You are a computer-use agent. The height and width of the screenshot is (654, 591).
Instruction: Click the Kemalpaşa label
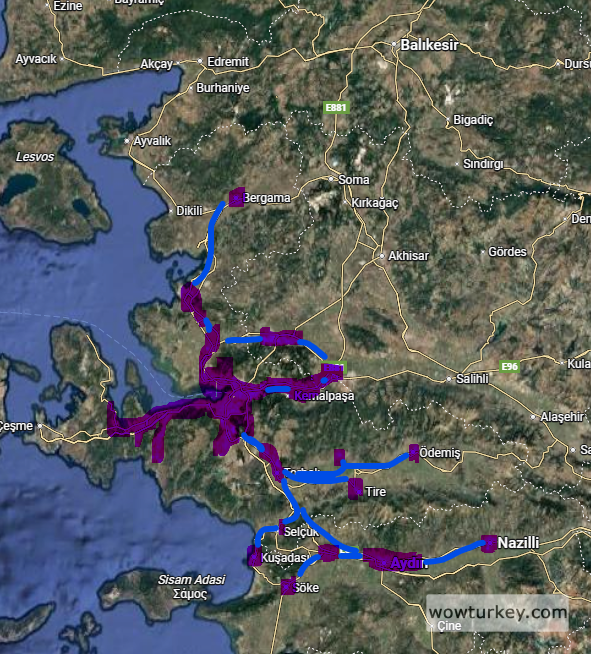click(x=324, y=396)
